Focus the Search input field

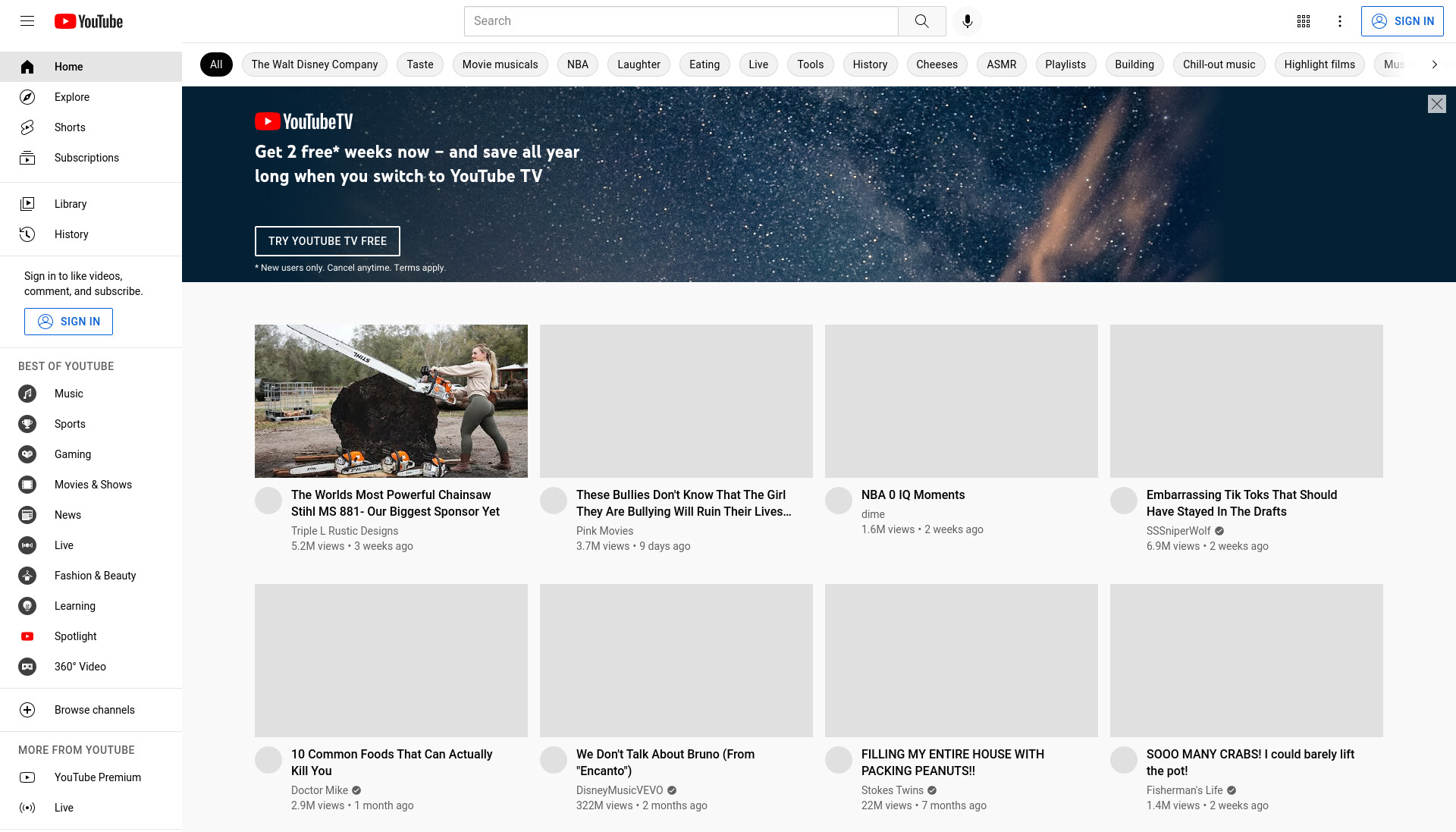coord(681,21)
